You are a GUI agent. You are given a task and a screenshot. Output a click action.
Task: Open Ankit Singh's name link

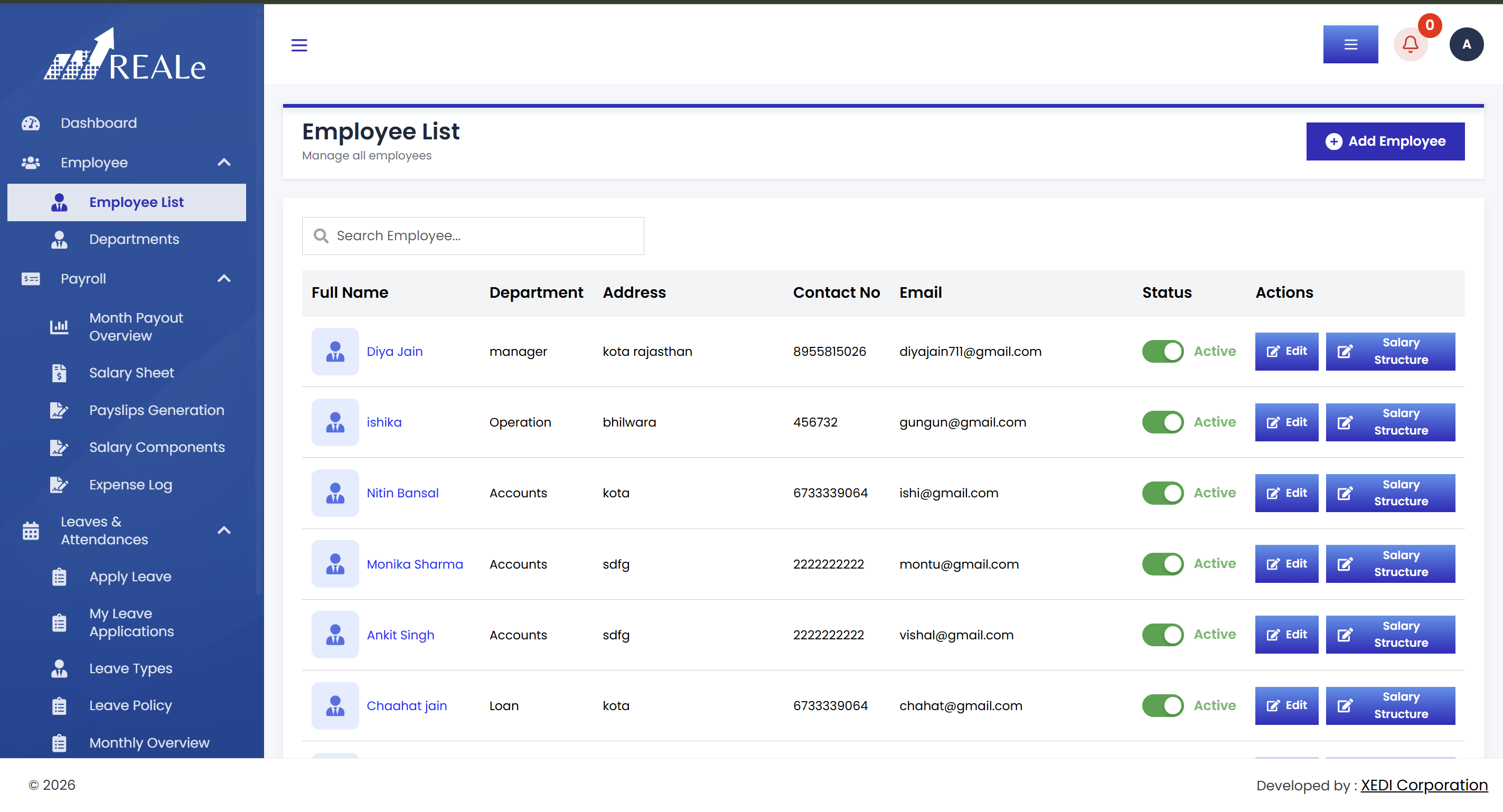tap(400, 635)
